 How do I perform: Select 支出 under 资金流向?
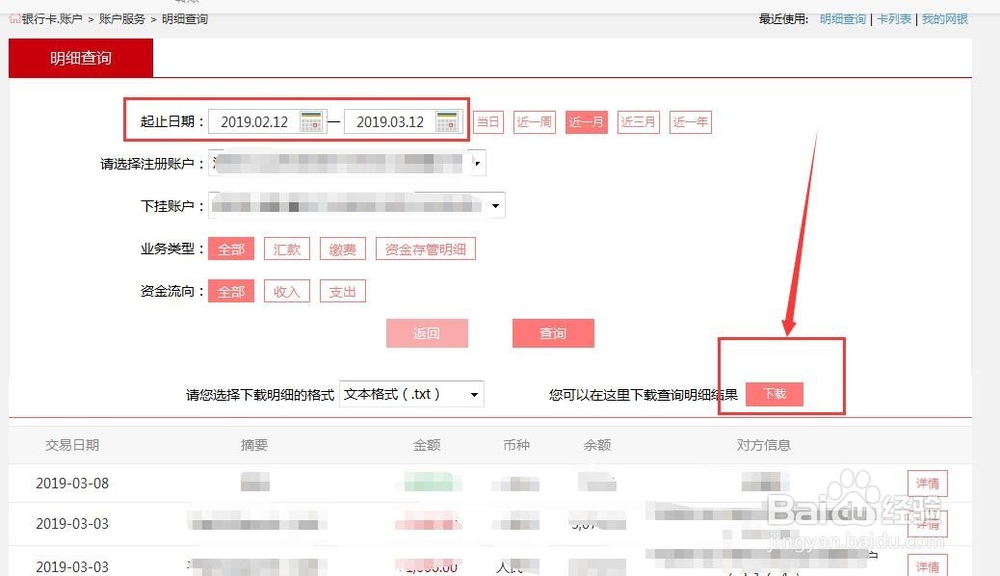tap(343, 291)
